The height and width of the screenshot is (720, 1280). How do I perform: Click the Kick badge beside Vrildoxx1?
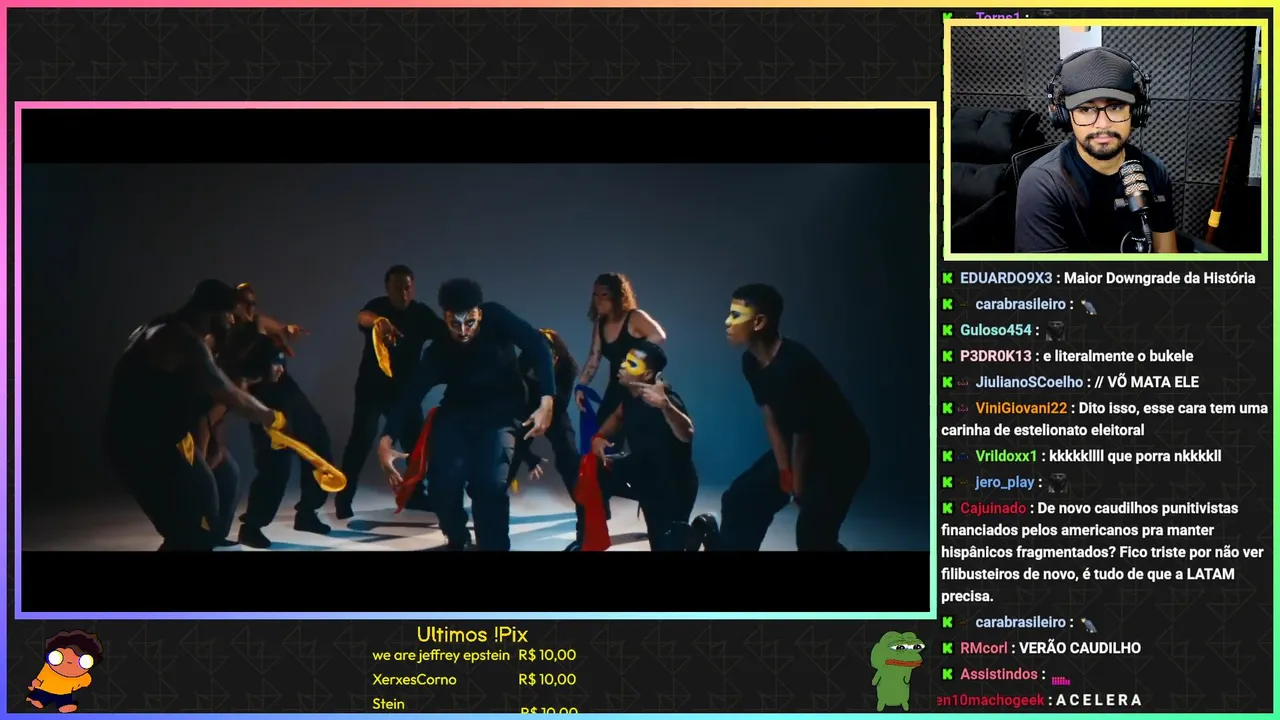[947, 456]
